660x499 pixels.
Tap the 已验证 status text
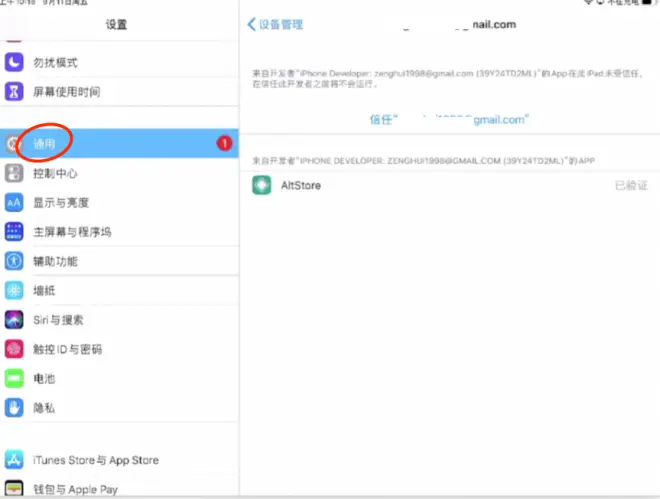pyautogui.click(x=631, y=186)
